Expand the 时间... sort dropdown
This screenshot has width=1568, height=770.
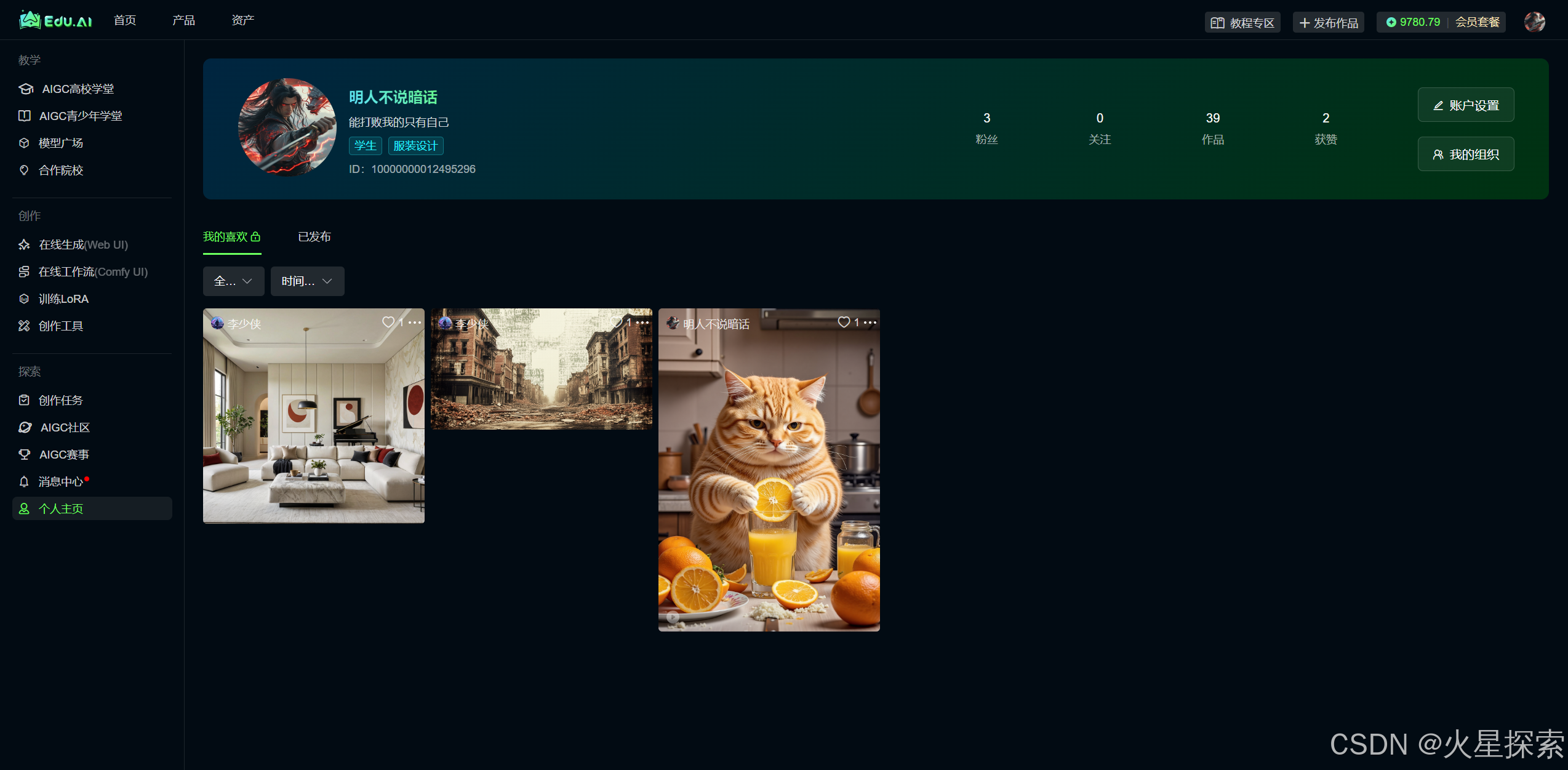(x=307, y=281)
